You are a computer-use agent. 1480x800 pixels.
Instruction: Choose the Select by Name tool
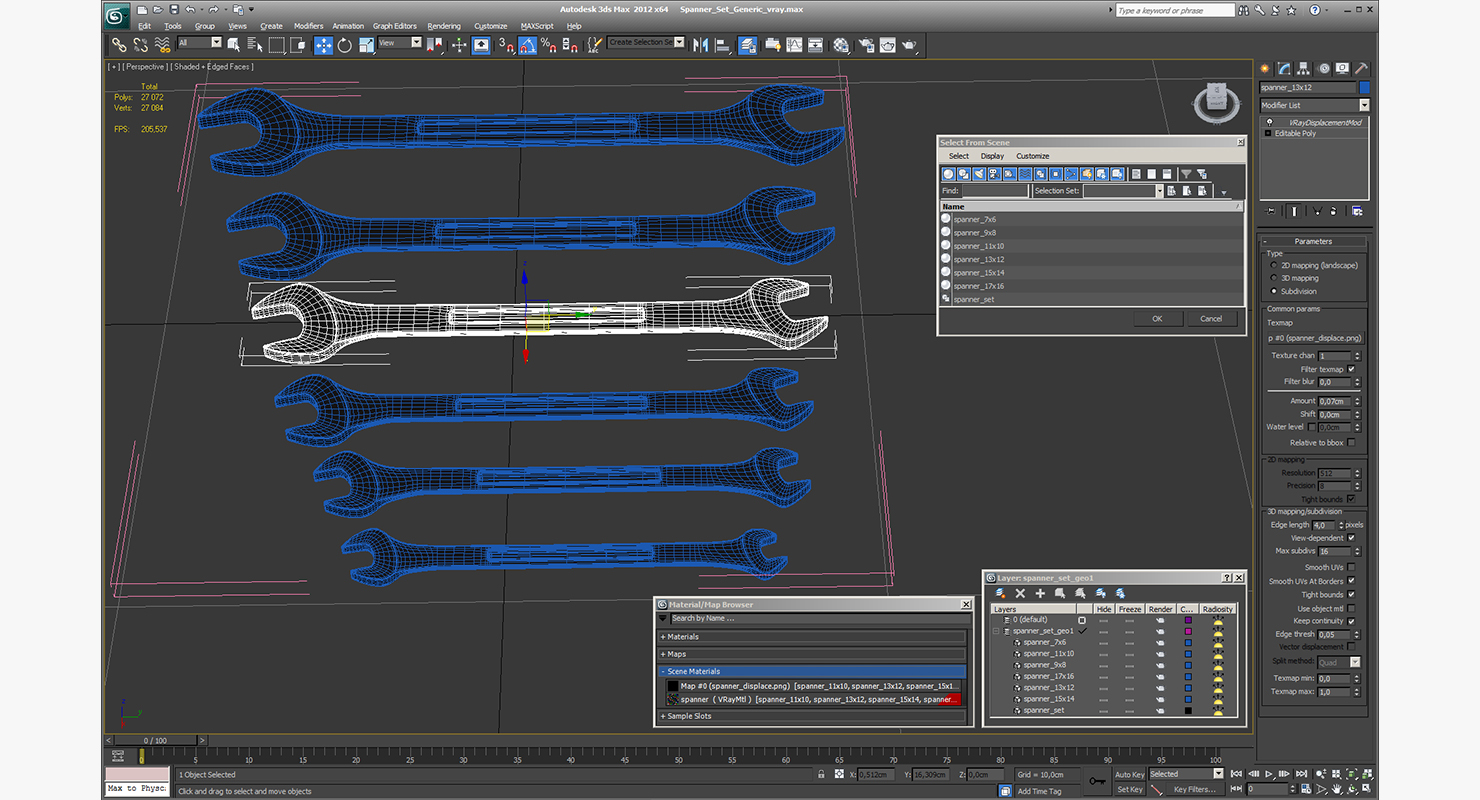[x=255, y=45]
